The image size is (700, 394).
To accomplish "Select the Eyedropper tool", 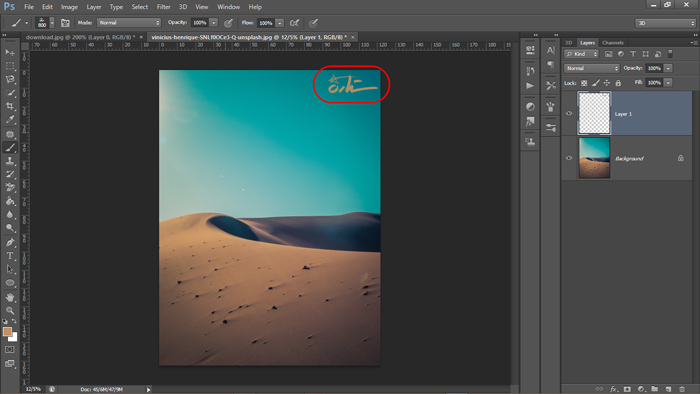I will point(10,120).
